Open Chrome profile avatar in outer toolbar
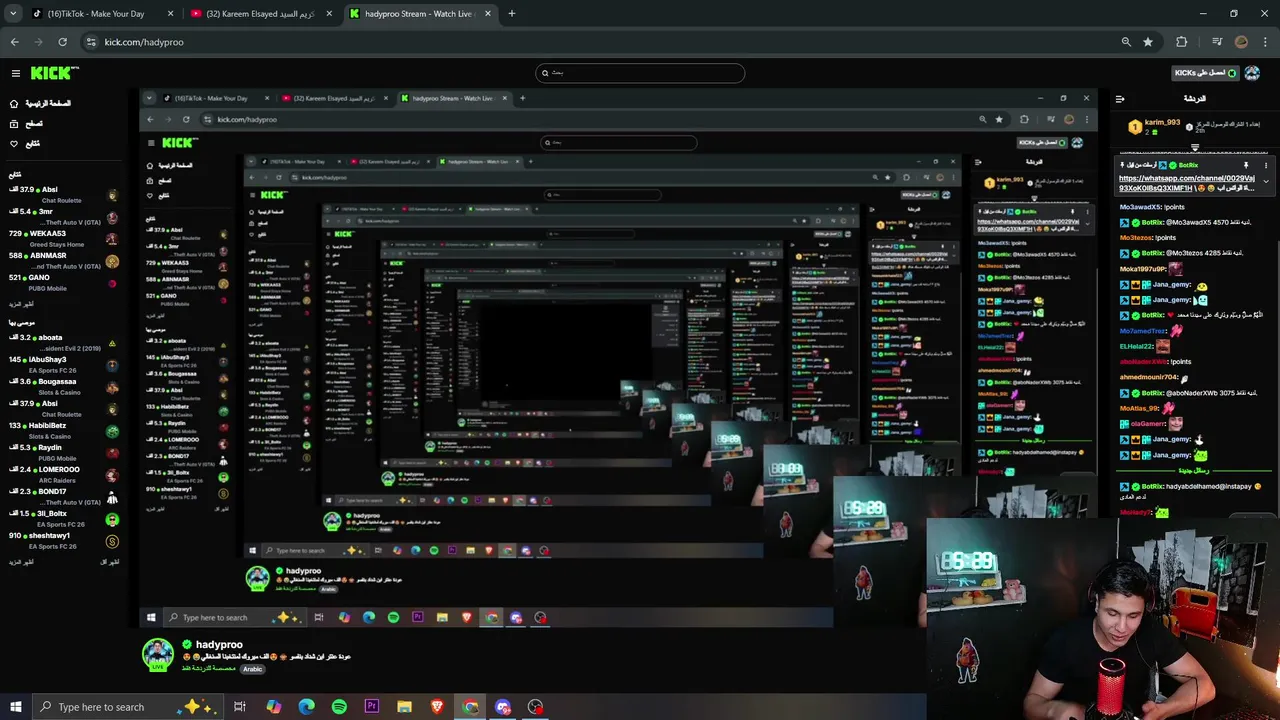 coord(1241,42)
